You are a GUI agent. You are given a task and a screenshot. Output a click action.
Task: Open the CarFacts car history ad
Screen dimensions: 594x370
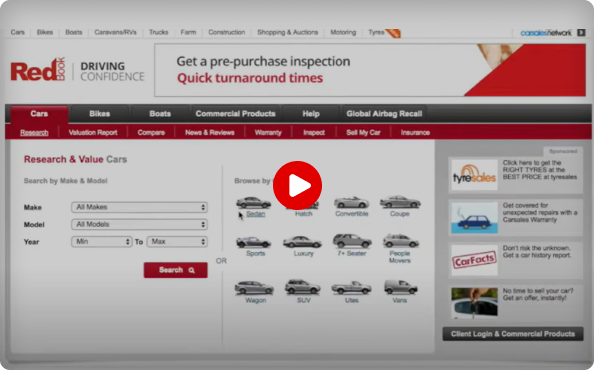[x=516, y=260]
